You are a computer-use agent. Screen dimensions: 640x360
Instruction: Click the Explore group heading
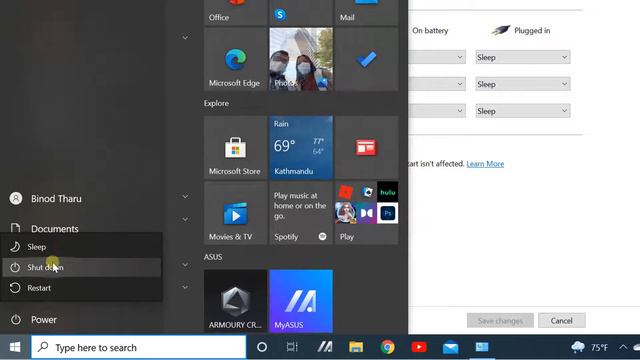pos(216,103)
